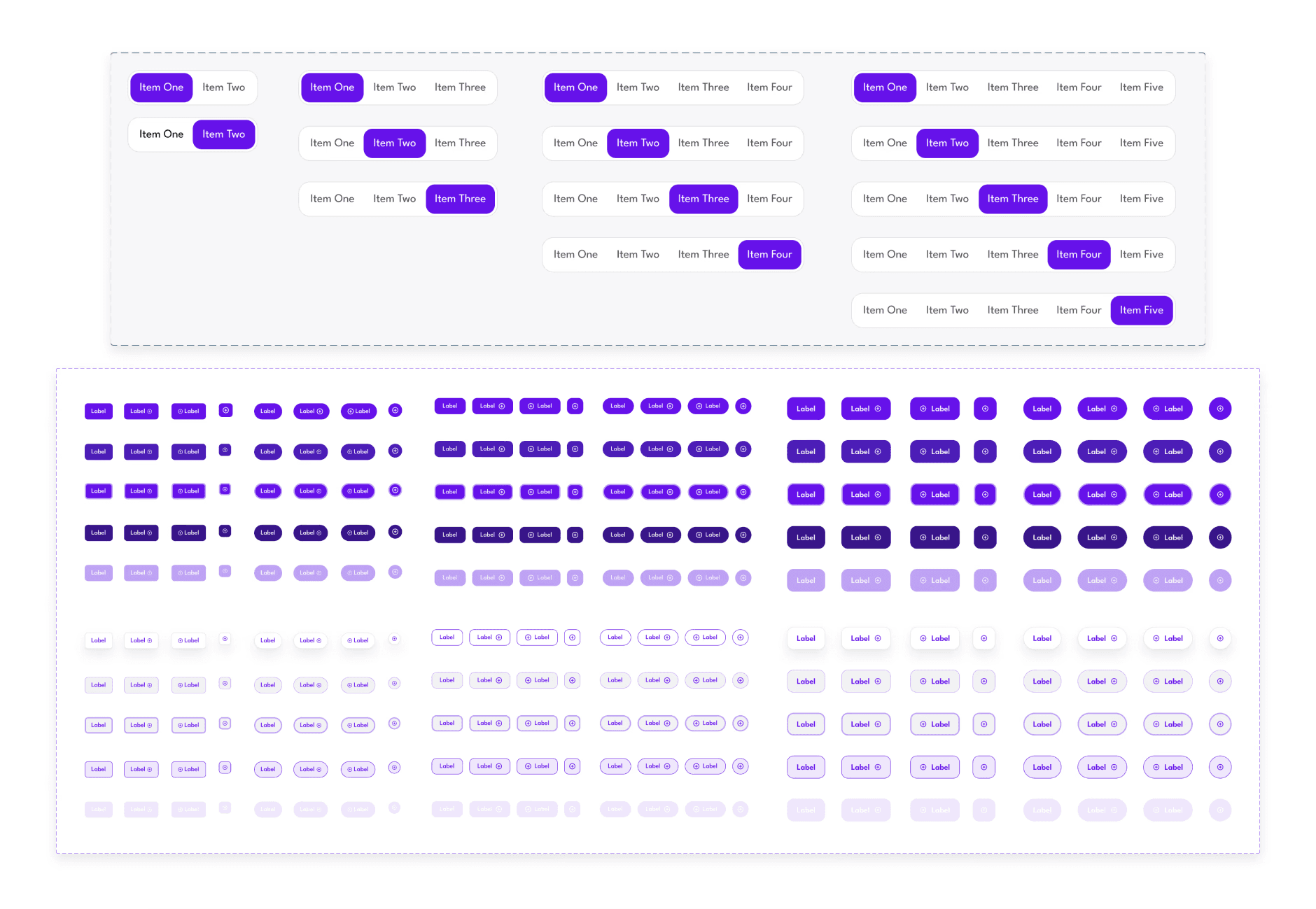The width and height of the screenshot is (1316, 909).
Task: Click the largest darkest-purple circular plus icon button
Action: (x=1220, y=537)
